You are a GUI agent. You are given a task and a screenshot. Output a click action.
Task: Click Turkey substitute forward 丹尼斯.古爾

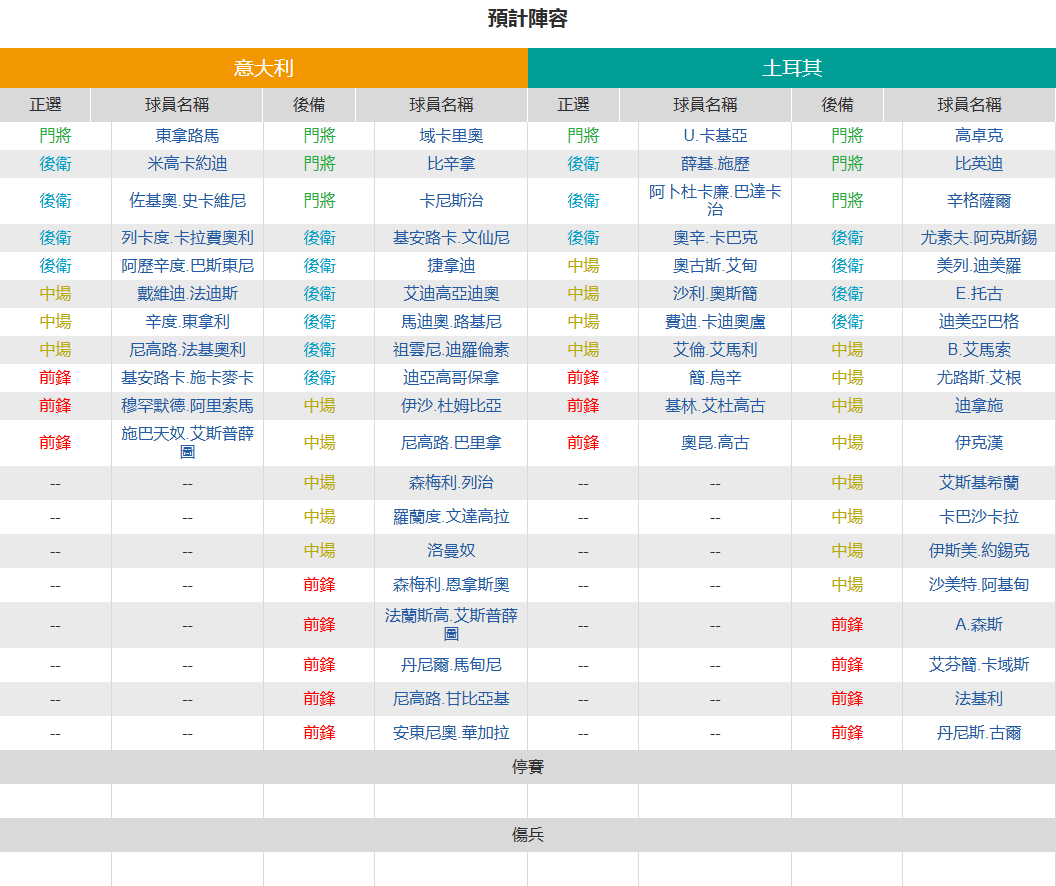(x=979, y=732)
